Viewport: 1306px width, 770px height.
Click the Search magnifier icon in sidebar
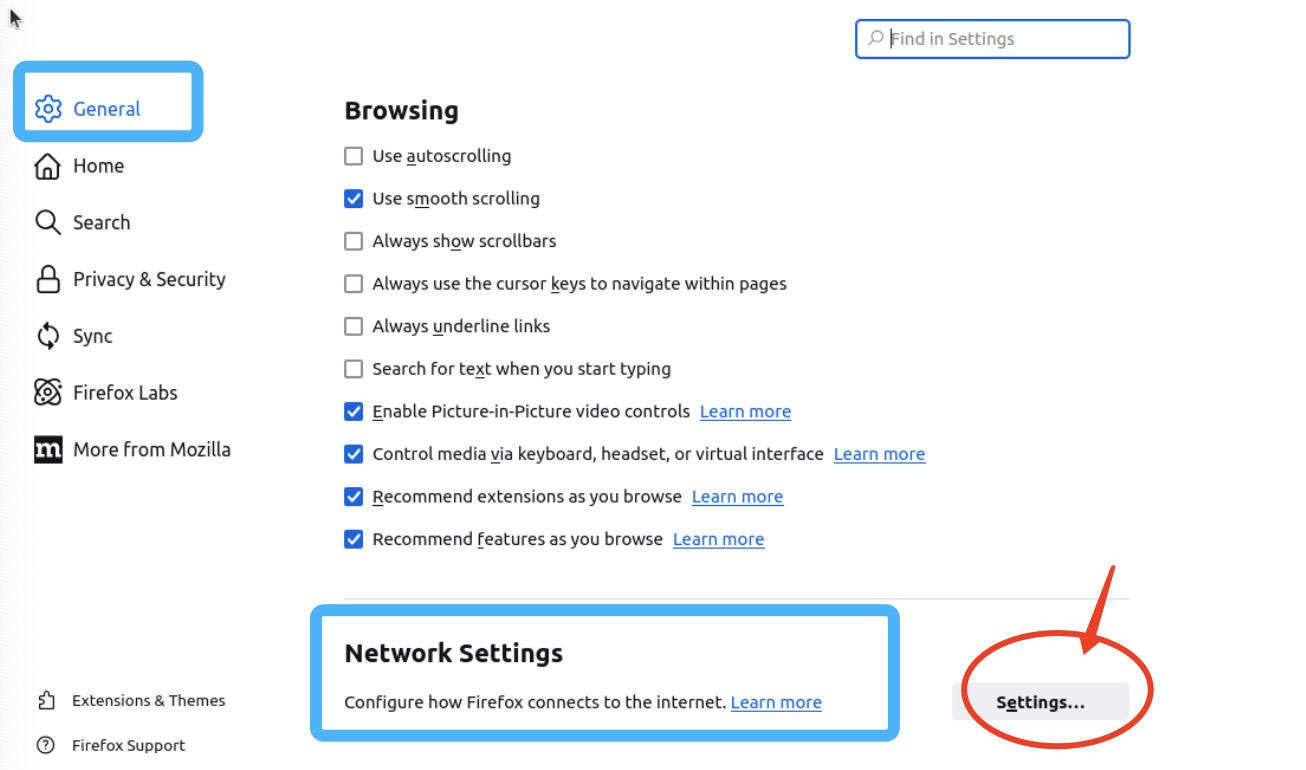point(48,222)
